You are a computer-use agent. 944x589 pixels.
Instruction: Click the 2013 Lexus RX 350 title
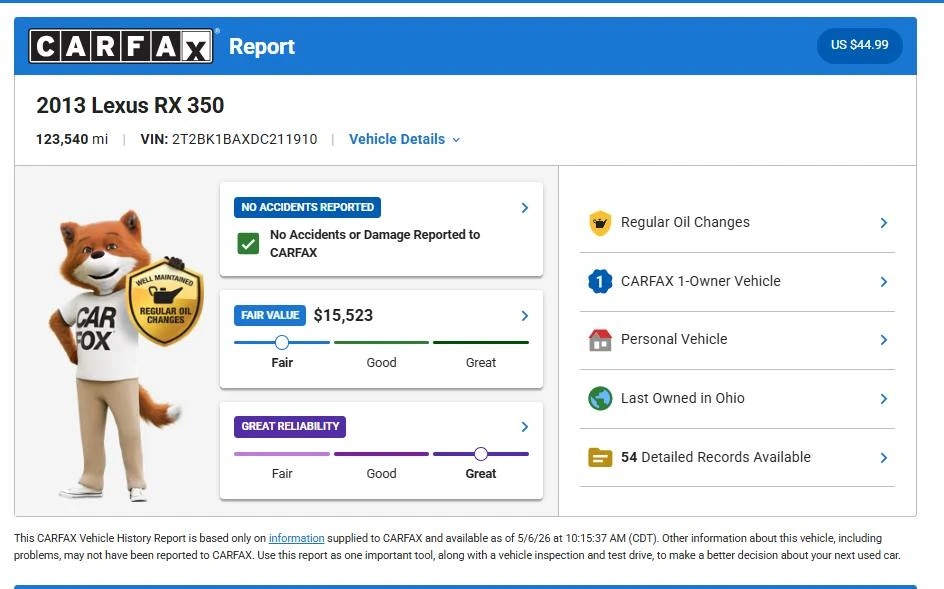[130, 105]
